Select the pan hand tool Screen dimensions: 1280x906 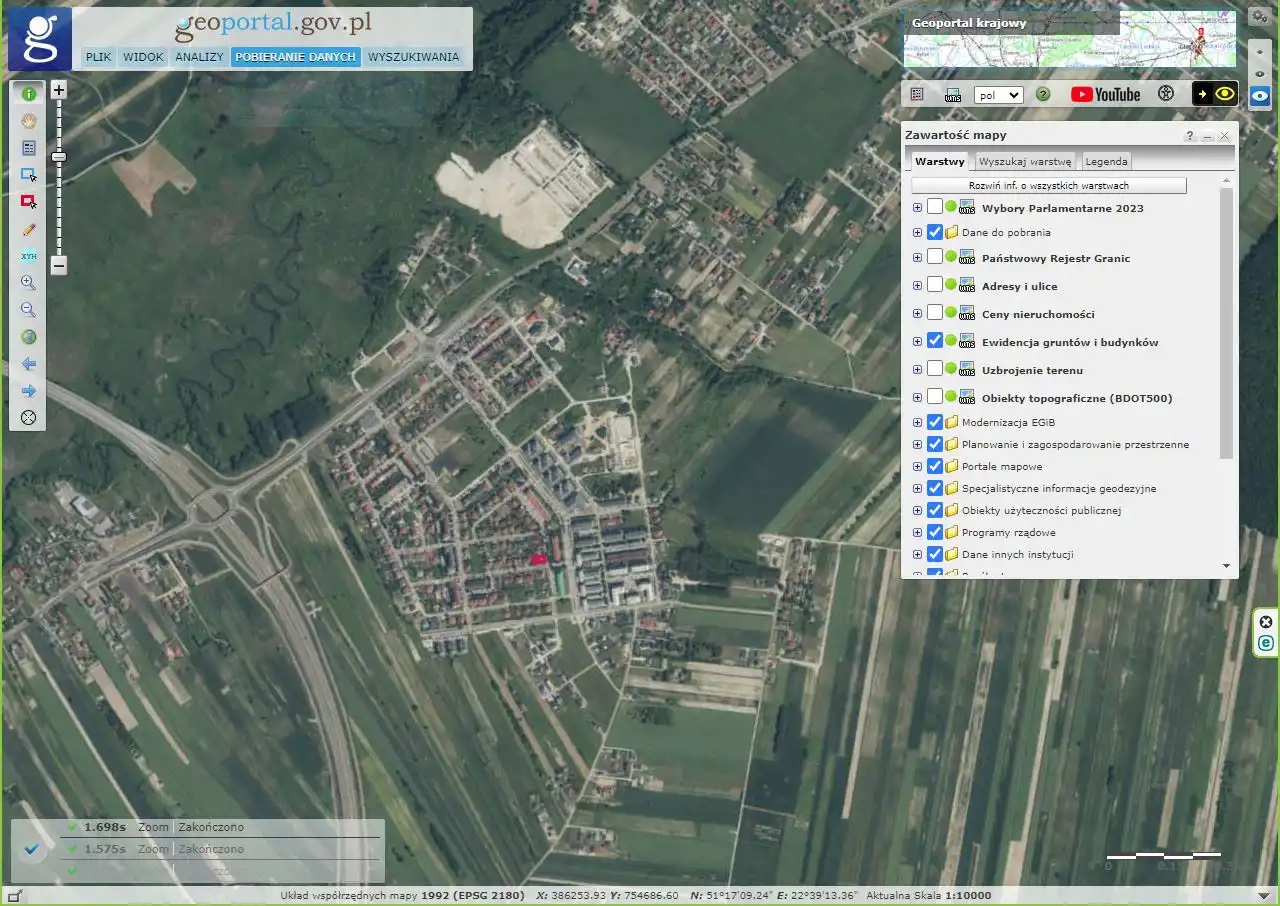(29, 121)
